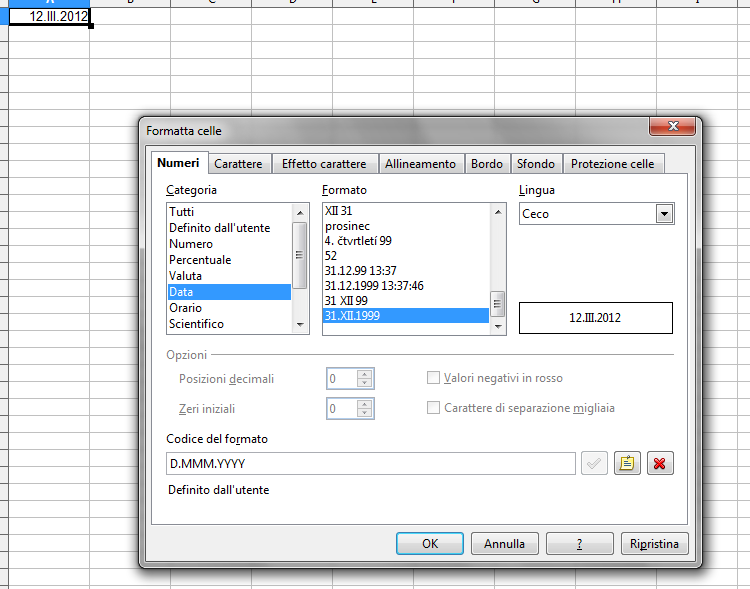Select Valuta in the Categoria list
This screenshot has width=750, height=589.
pos(186,276)
